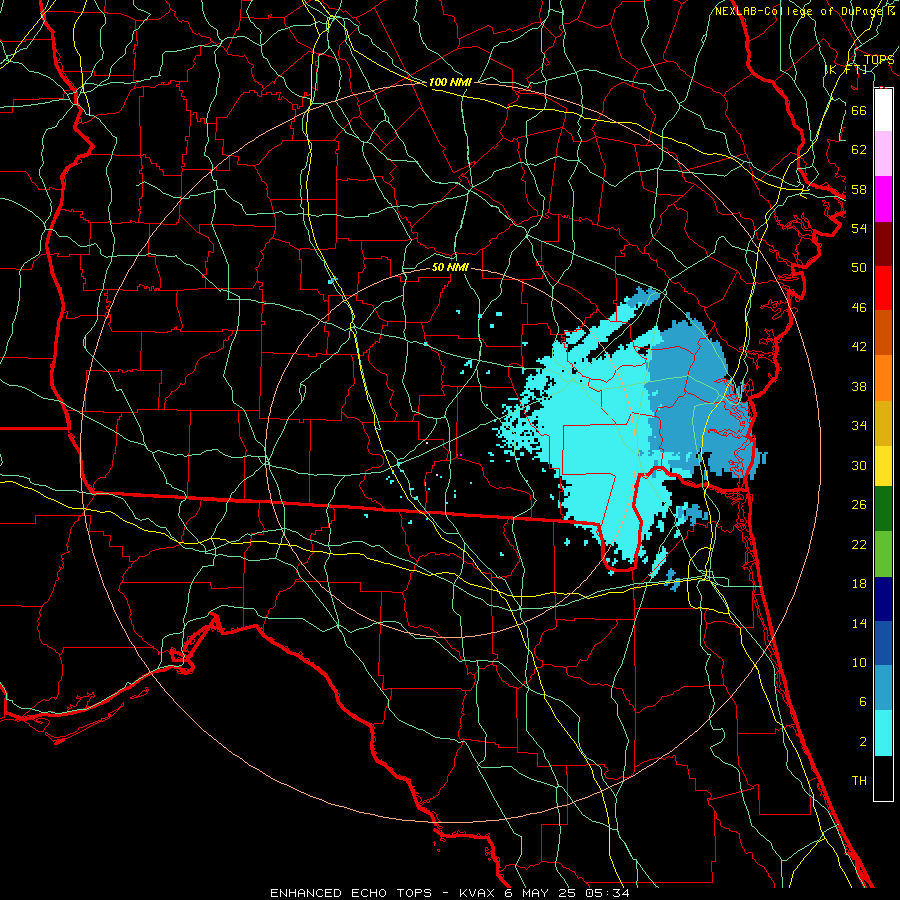
Task: Click the light pink 62 kft color band
Action: 883,154
